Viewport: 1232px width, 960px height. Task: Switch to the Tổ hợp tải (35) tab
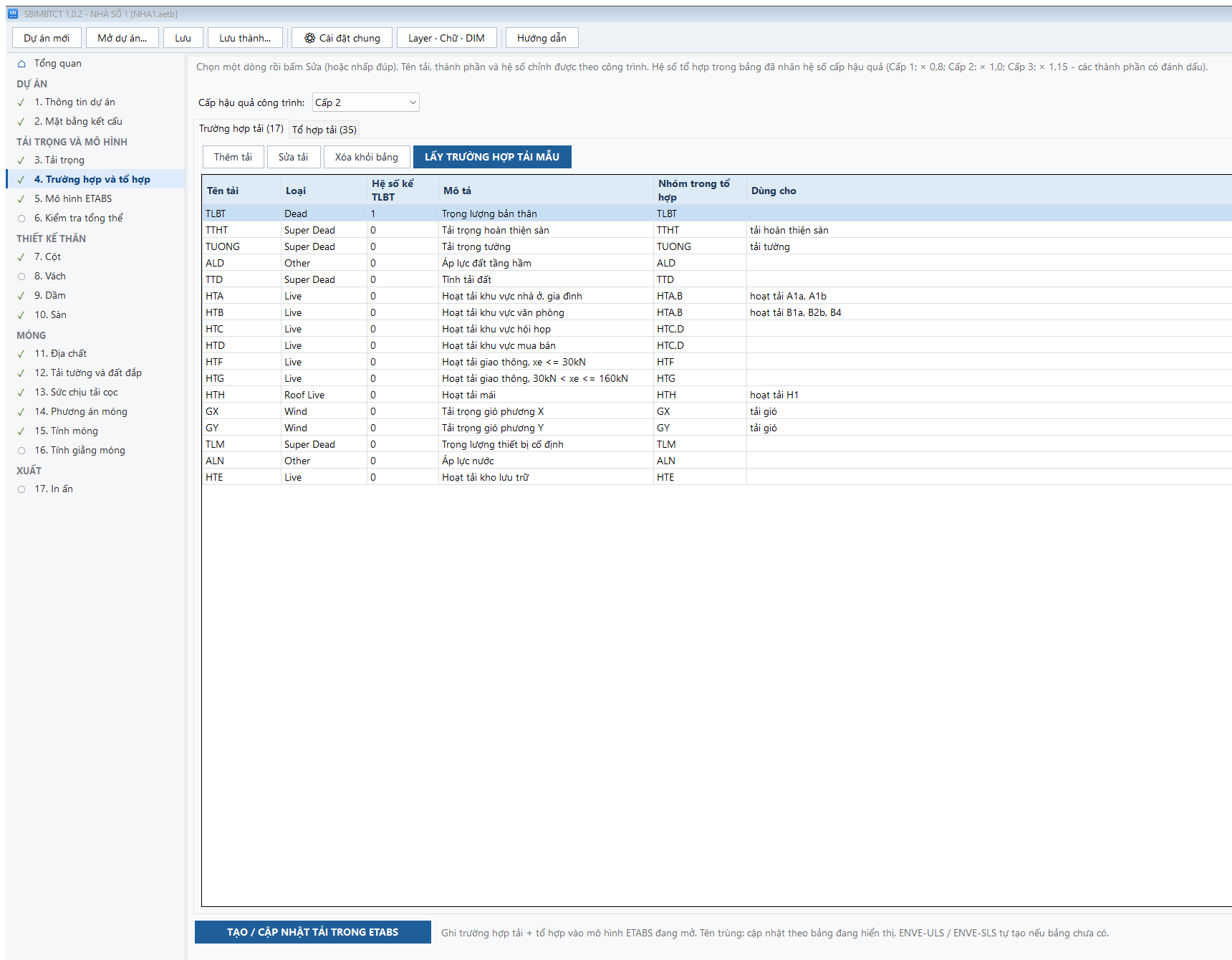coord(324,130)
